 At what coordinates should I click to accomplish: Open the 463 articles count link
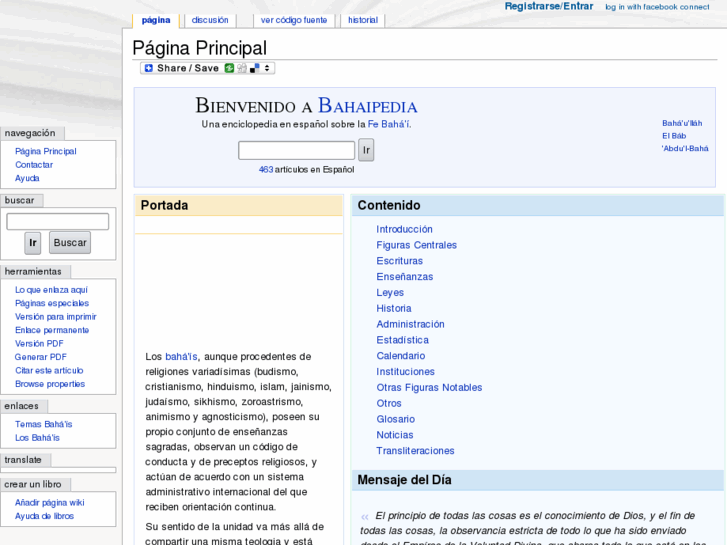(266, 170)
